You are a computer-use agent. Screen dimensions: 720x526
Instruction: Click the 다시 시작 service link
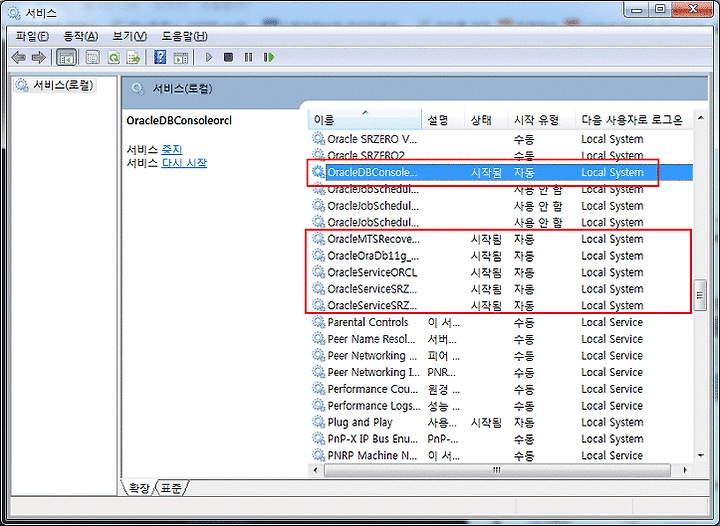(184, 163)
